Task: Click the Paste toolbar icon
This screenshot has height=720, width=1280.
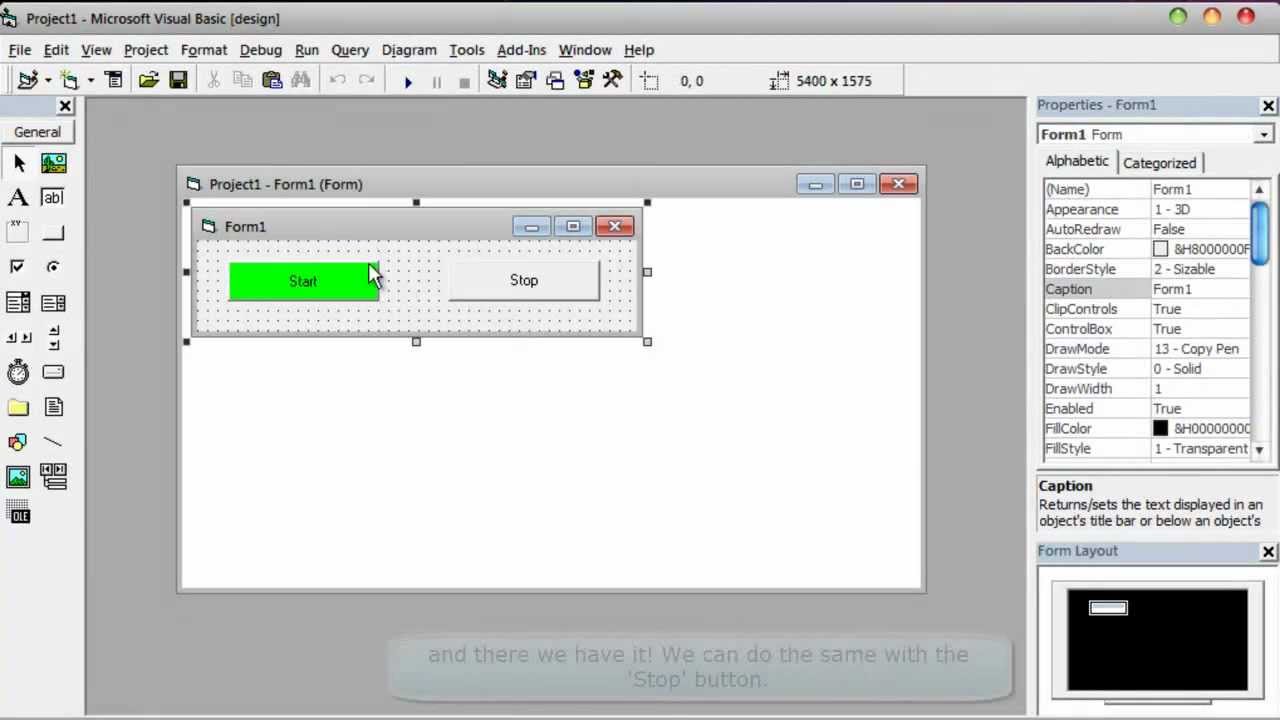Action: click(272, 81)
